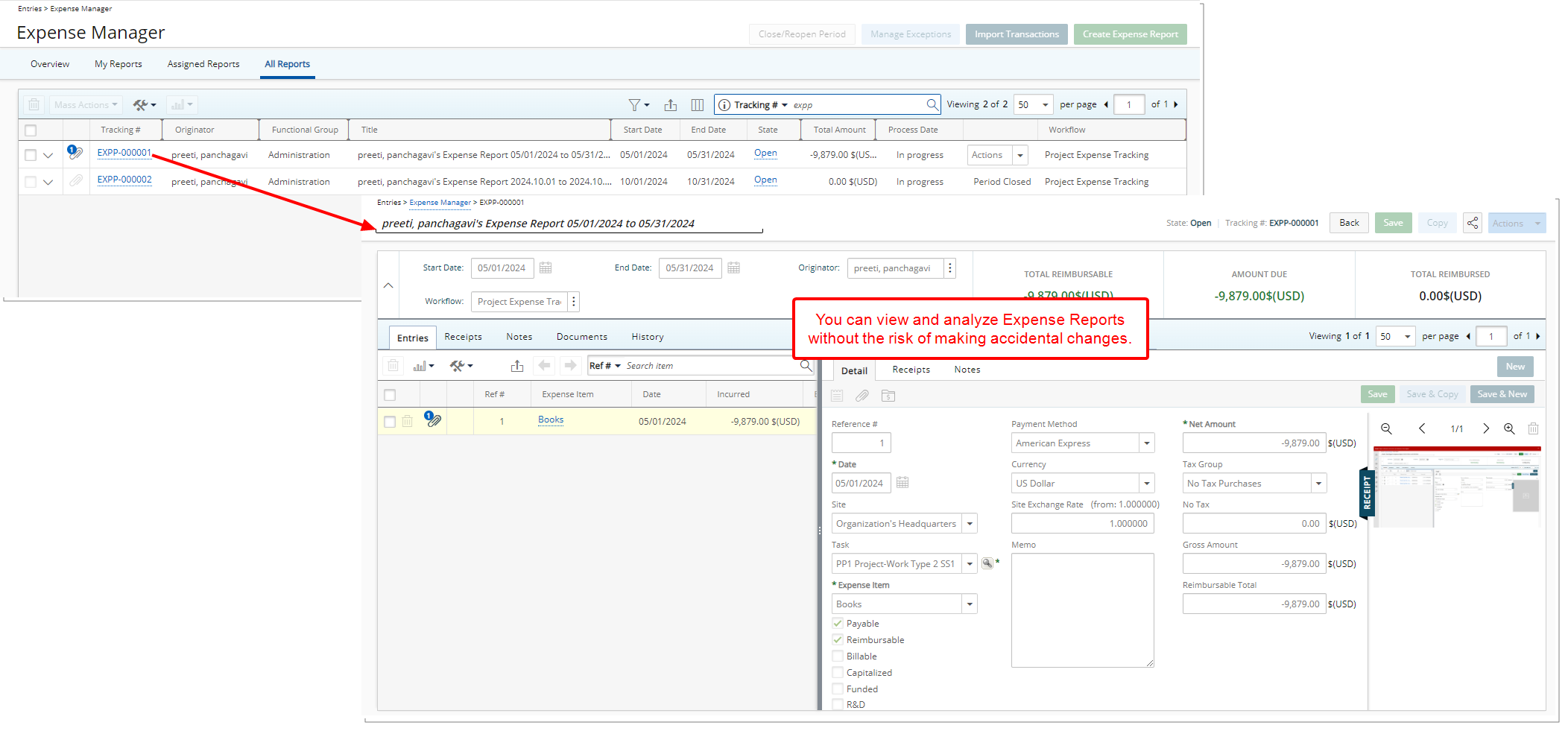Zoom in on the receipt preview
1568x731 pixels.
click(x=1509, y=428)
